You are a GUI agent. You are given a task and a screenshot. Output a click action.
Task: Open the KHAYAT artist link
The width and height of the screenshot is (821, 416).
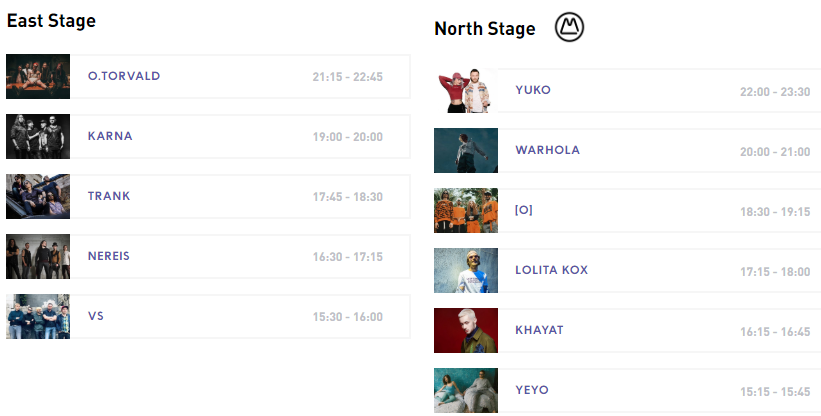click(x=539, y=330)
